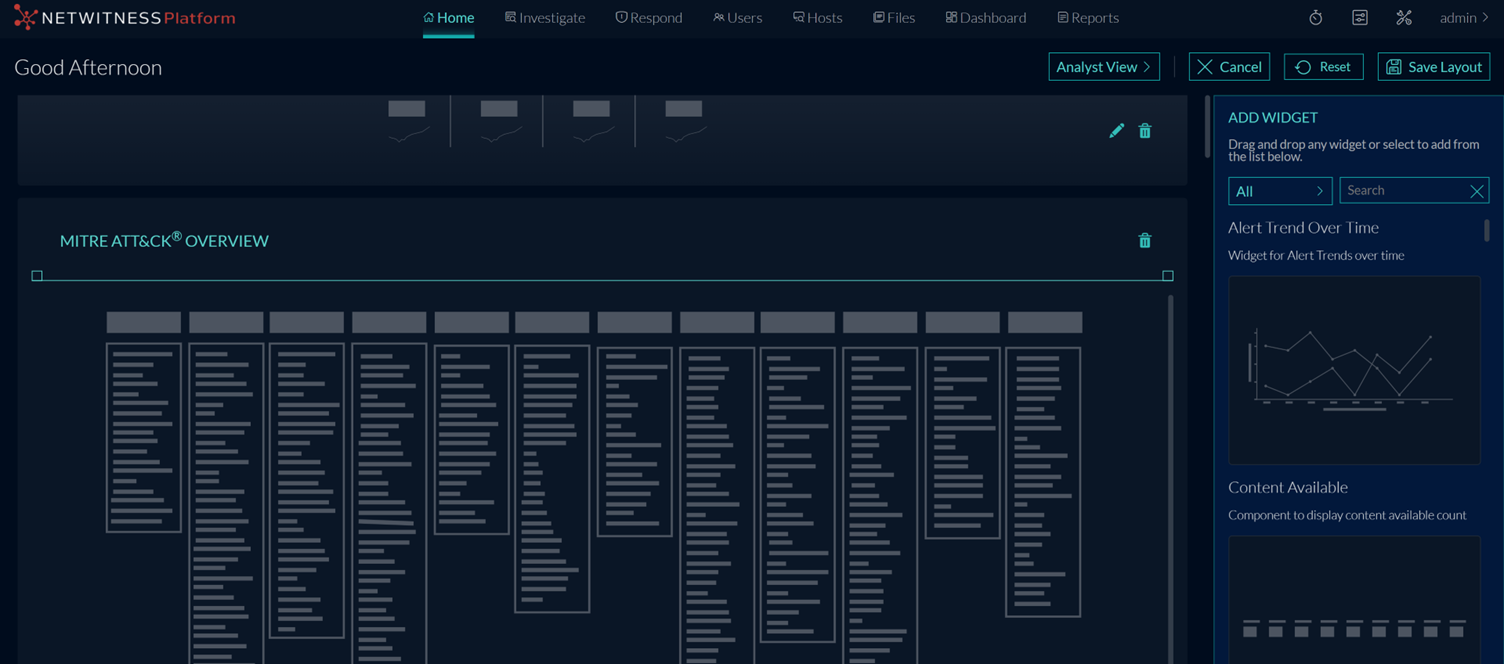Go to the Respond tab
The height and width of the screenshot is (664, 1504).
649,18
